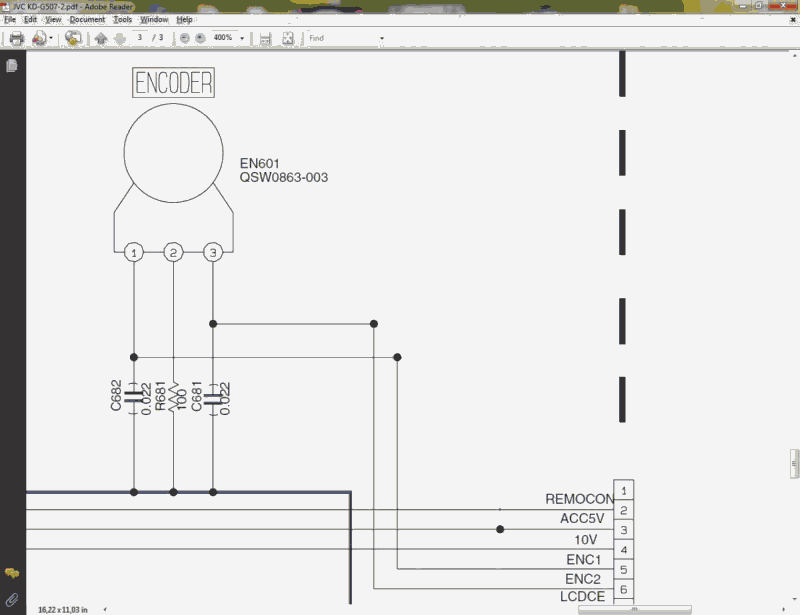Go to previous page with up arrow
The image size is (800, 615).
tap(100, 38)
